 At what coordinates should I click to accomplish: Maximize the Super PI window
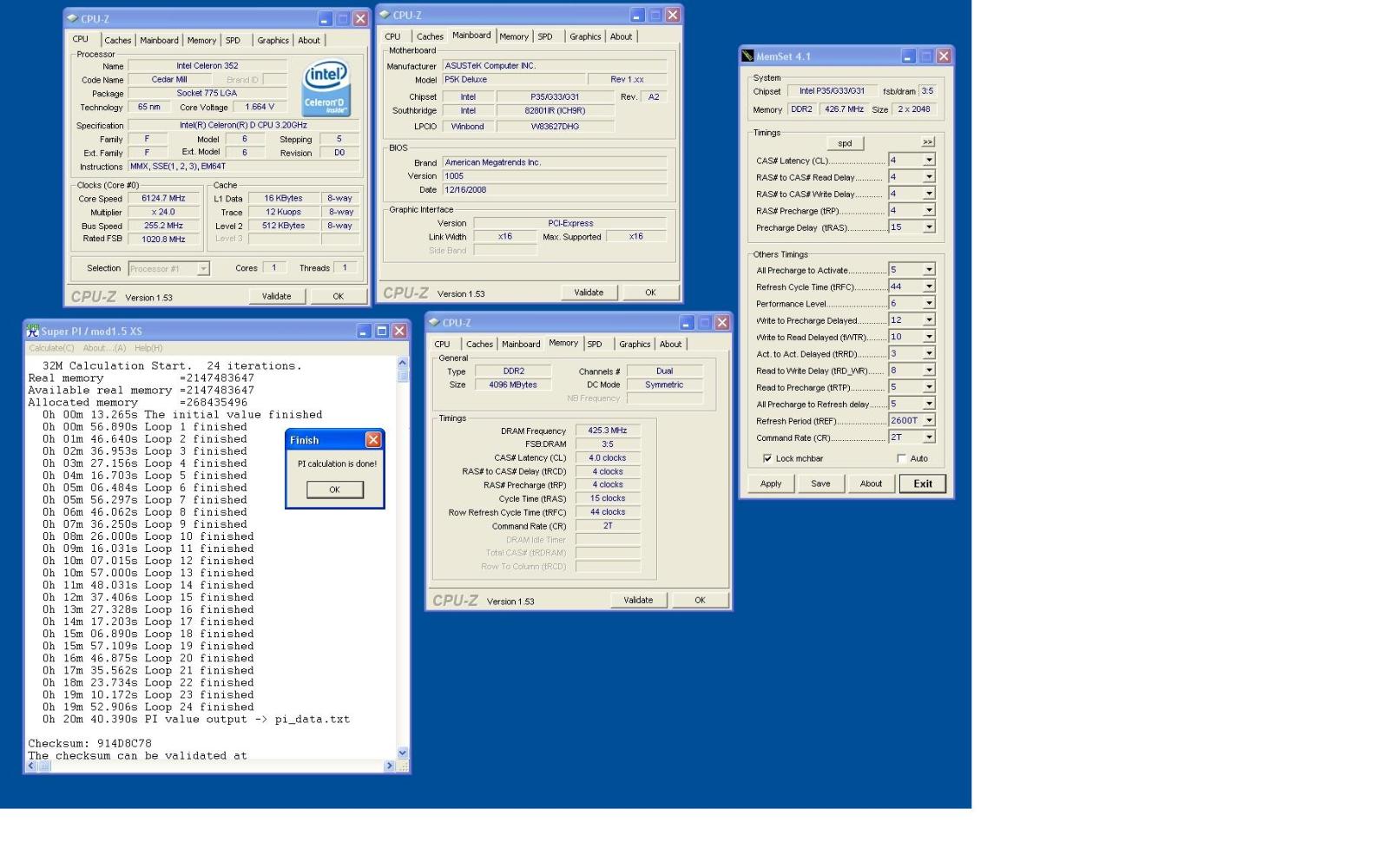(x=382, y=331)
